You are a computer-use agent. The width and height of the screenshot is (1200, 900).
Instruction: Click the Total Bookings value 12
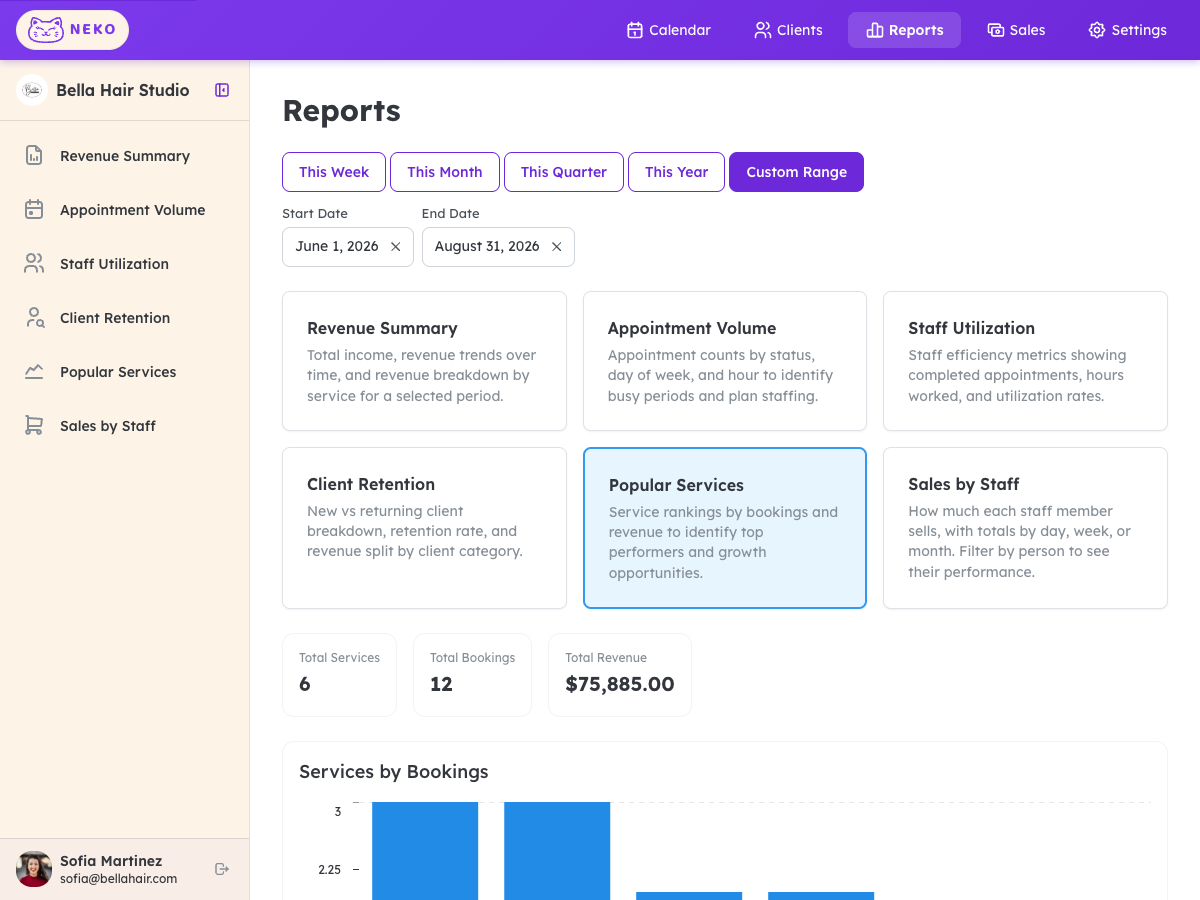pos(441,685)
